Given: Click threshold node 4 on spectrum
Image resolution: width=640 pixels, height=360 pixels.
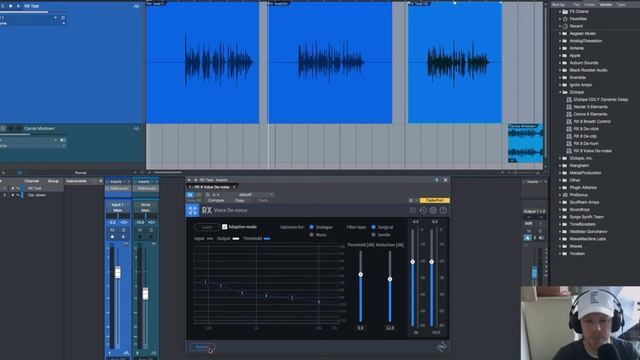Looking at the screenshot, I should (267, 296).
